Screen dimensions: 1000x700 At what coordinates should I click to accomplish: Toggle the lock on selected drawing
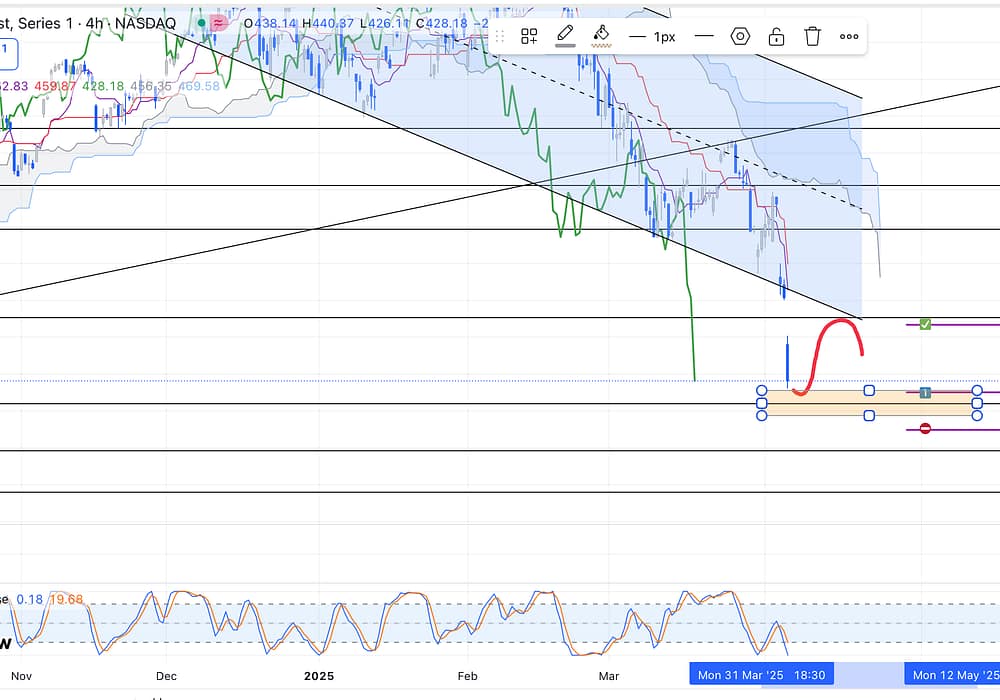[776, 37]
